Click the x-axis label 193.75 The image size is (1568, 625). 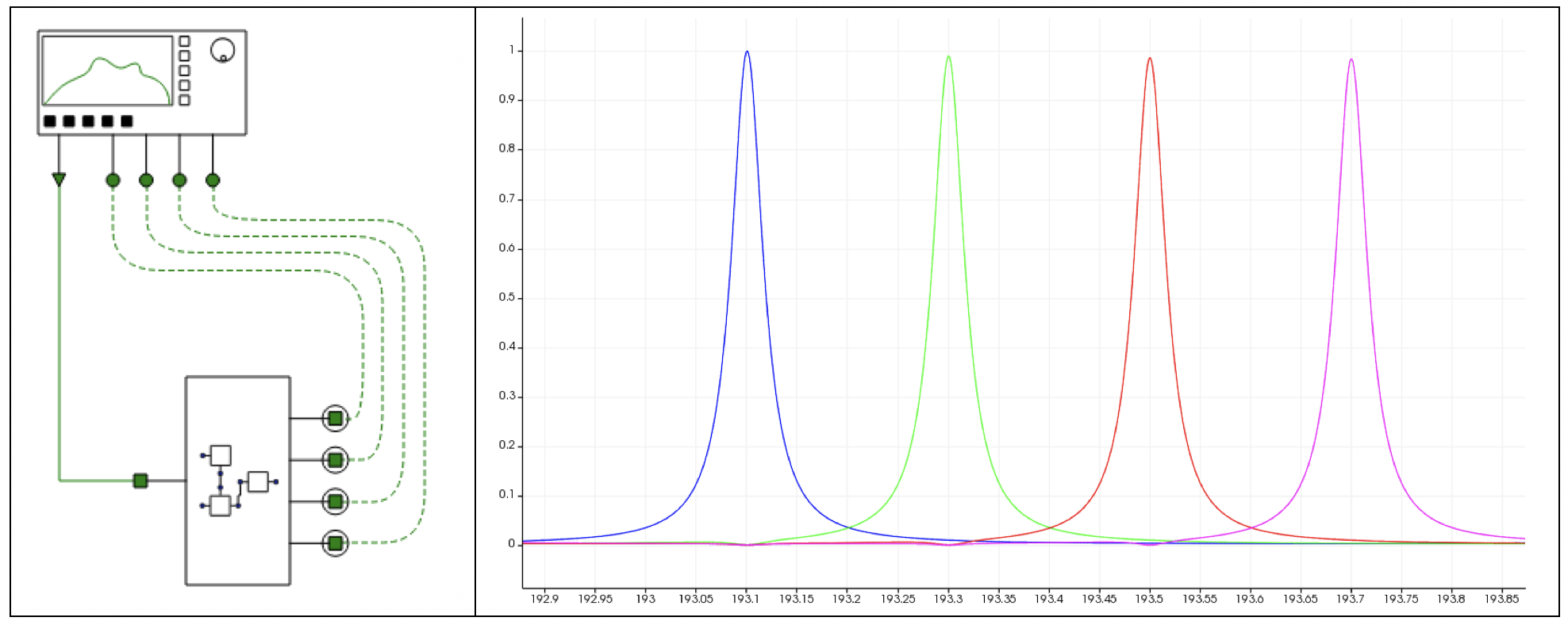click(x=1401, y=599)
